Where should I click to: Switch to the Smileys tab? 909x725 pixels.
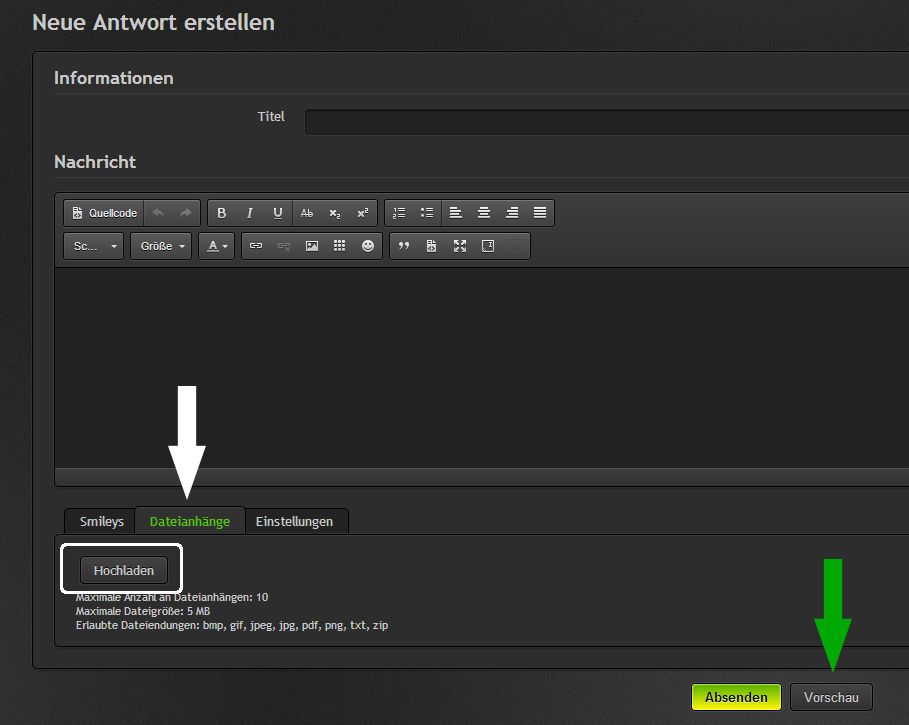(101, 521)
